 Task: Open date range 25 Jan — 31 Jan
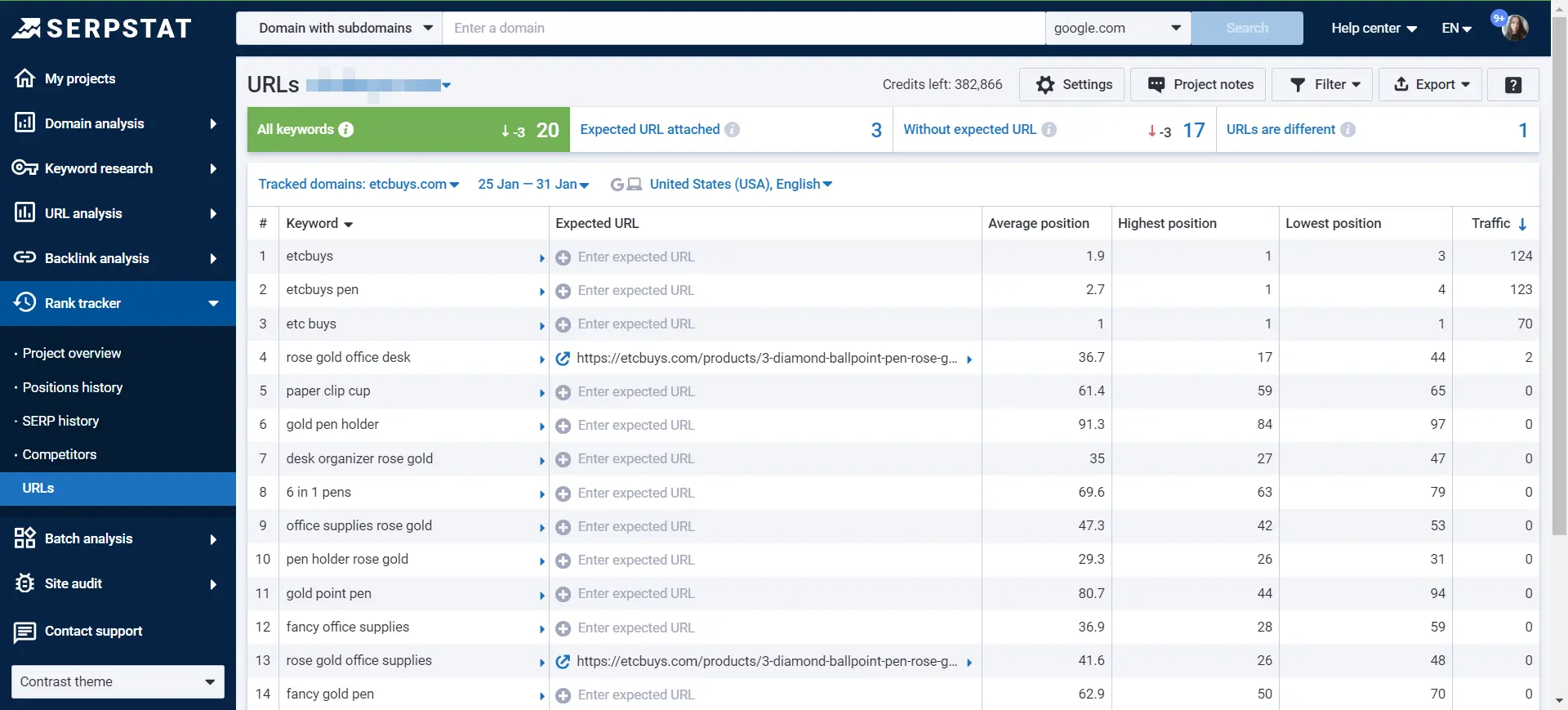(x=533, y=184)
